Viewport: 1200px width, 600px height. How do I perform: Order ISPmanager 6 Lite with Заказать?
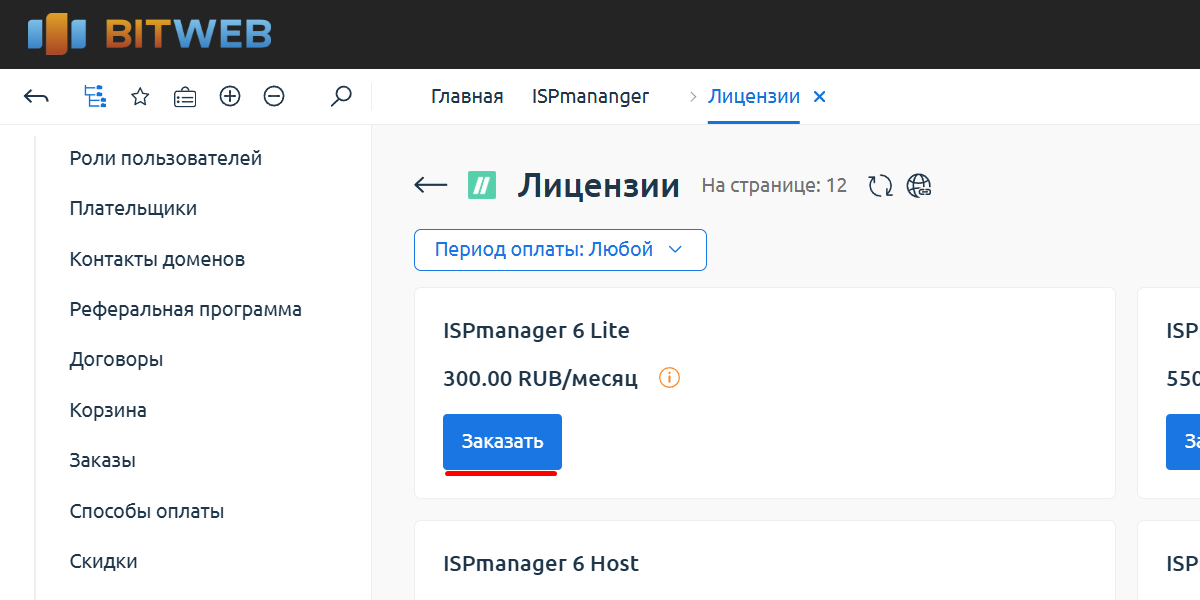point(502,441)
